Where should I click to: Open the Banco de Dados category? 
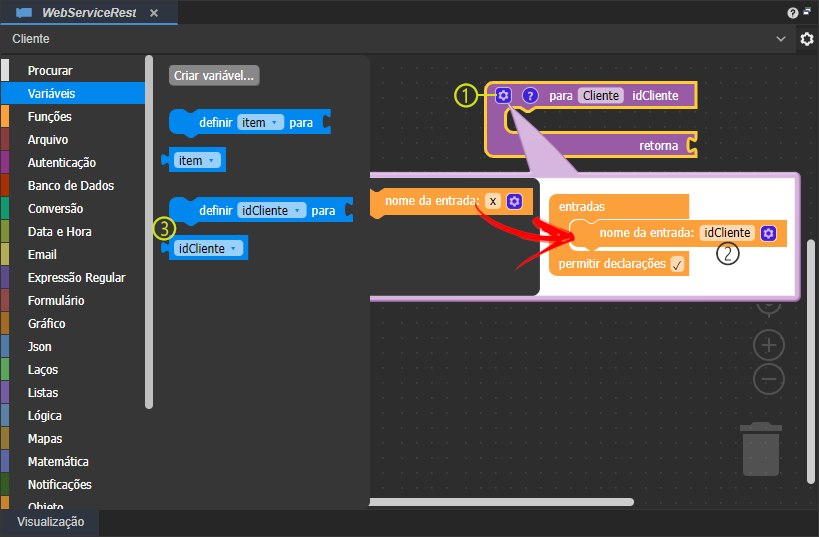[73, 185]
